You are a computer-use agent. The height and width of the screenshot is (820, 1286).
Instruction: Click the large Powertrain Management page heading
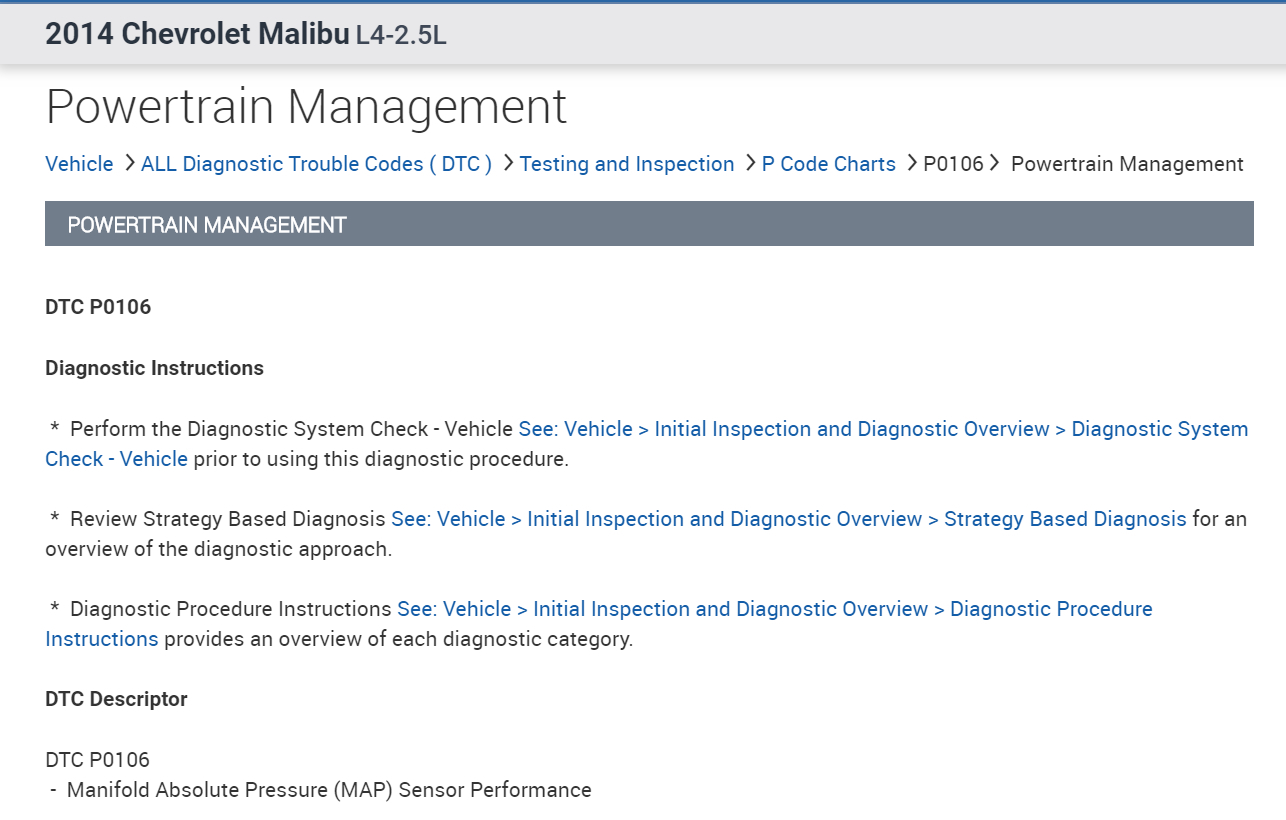click(x=306, y=106)
